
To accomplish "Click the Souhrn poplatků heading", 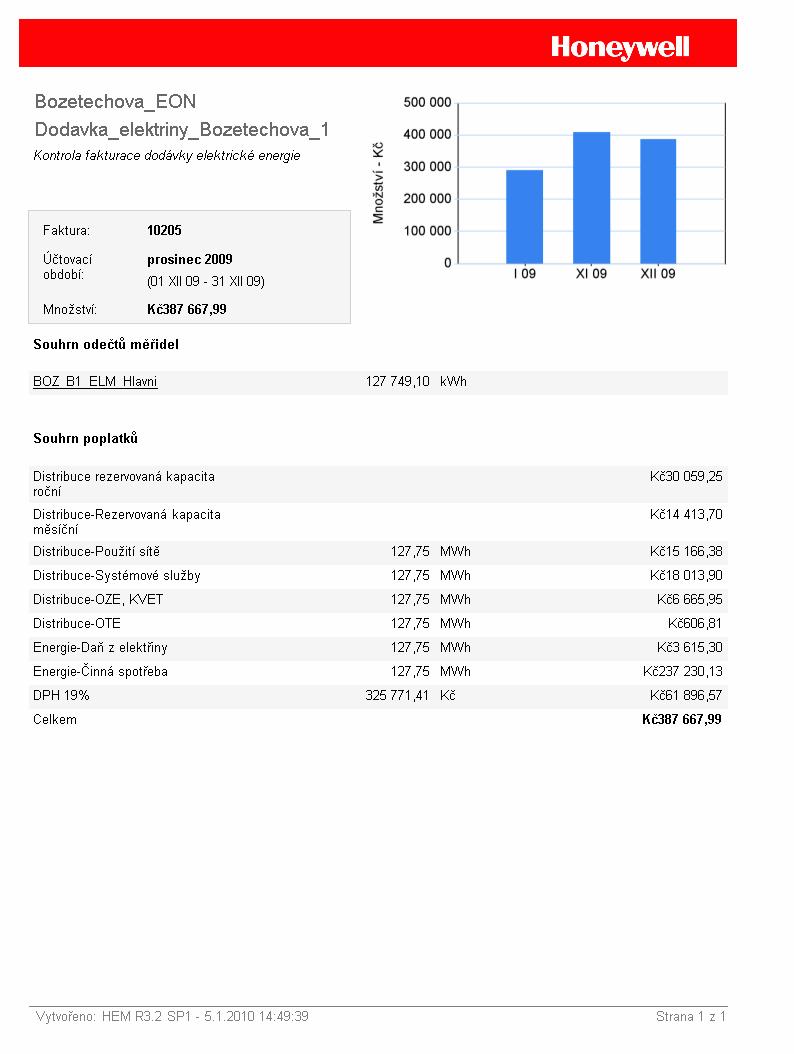I will point(85,438).
